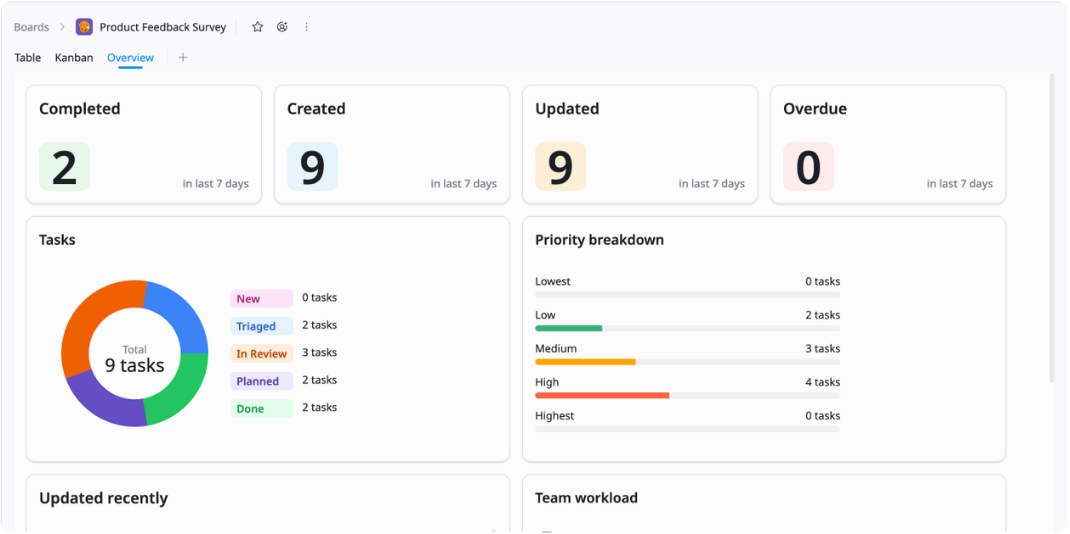Click 4 tasks next to High

coord(822,382)
